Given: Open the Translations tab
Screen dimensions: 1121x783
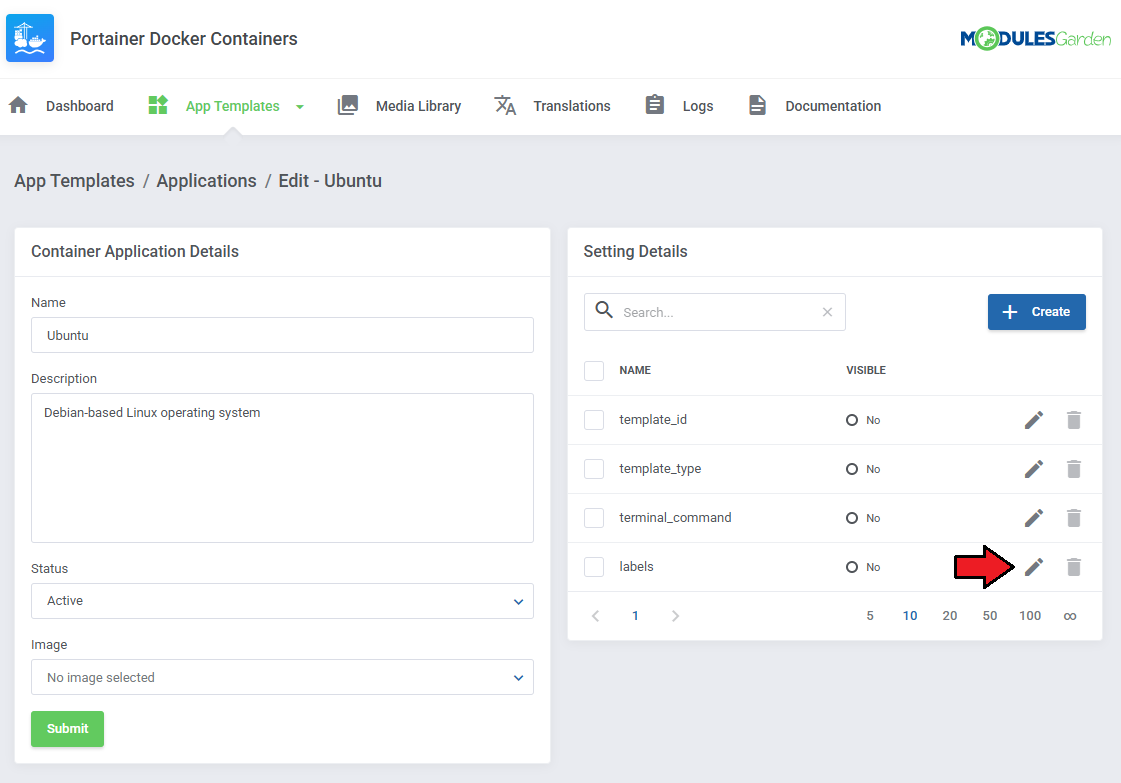Looking at the screenshot, I should point(572,106).
